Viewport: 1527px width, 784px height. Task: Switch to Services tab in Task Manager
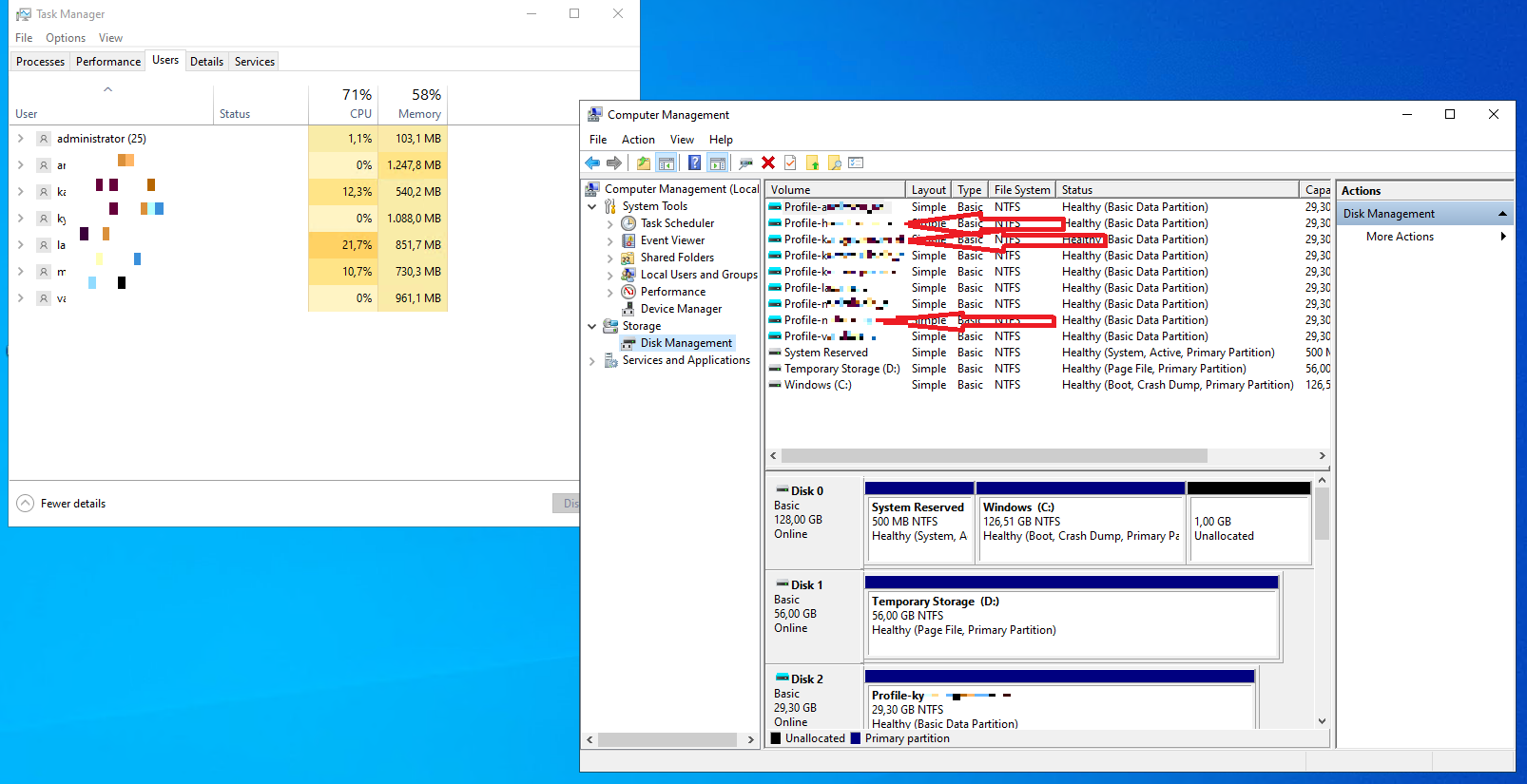[255, 62]
